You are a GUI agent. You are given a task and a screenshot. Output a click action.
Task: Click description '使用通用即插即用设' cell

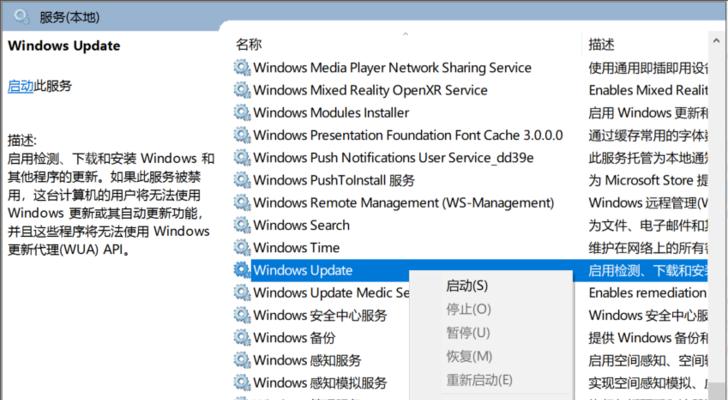(648, 68)
